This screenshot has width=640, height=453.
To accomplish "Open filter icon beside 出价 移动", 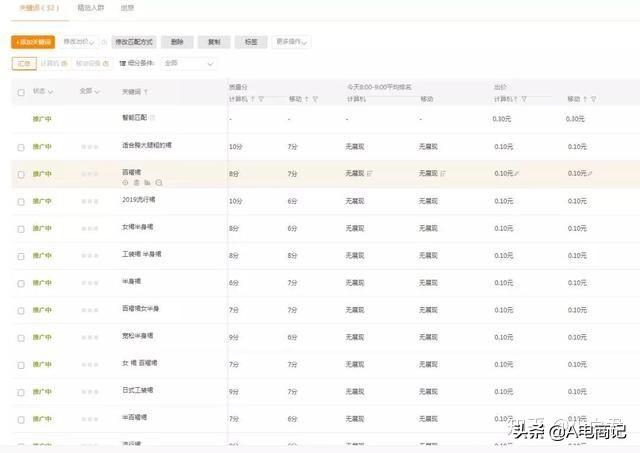I will pos(593,99).
